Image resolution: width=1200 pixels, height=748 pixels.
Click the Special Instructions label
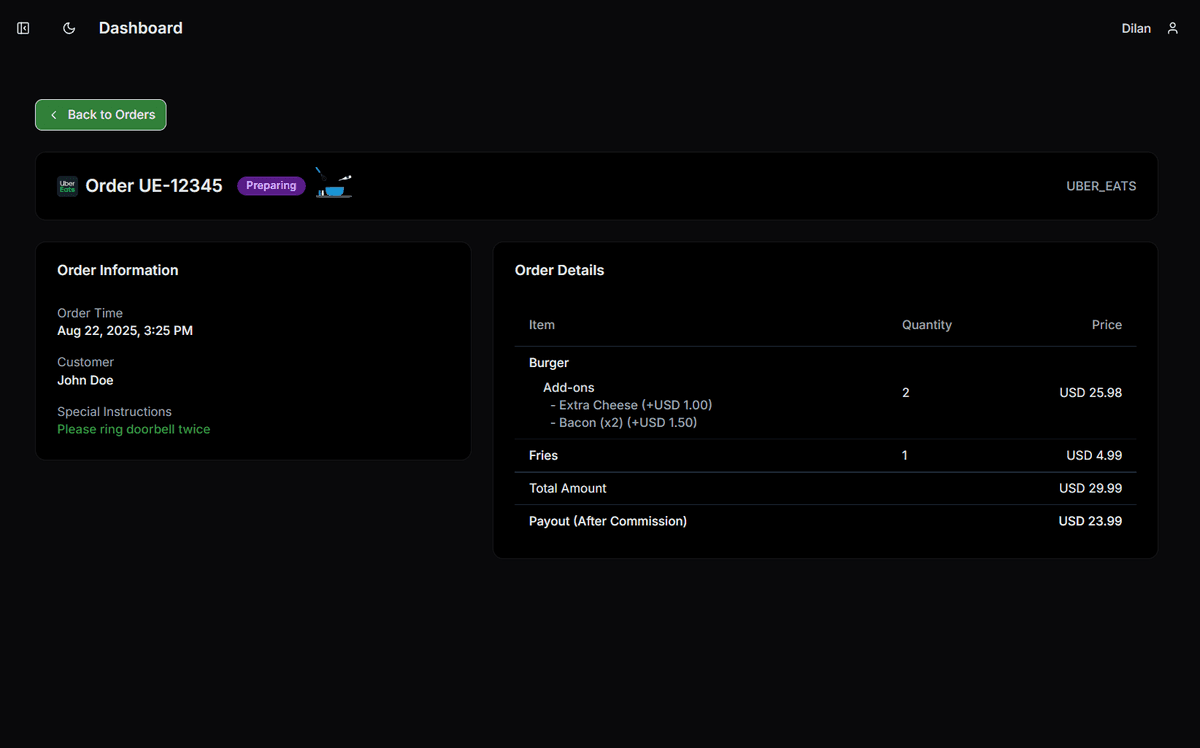point(114,411)
